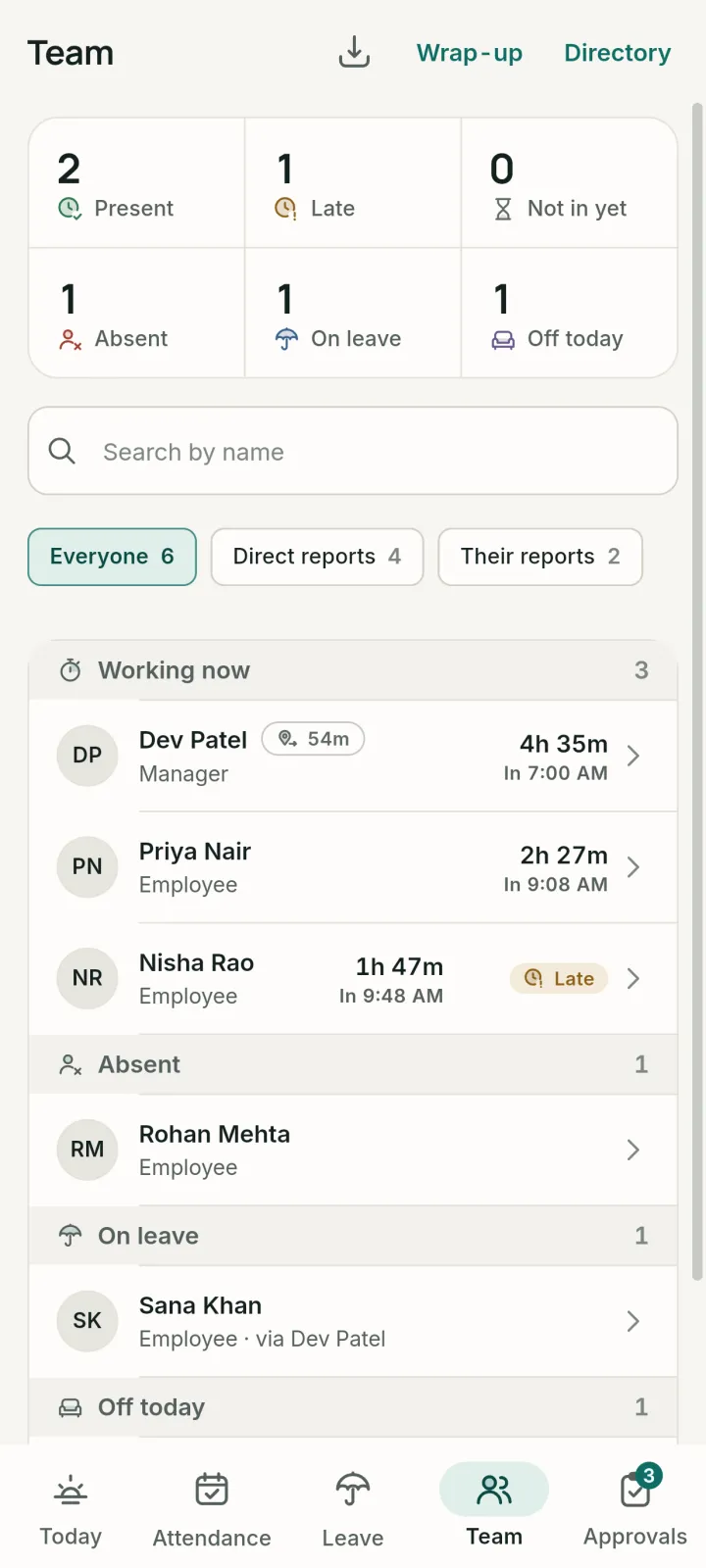This screenshot has width=706, height=1568.
Task: Switch to the Approvals tab
Action: 635,1509
